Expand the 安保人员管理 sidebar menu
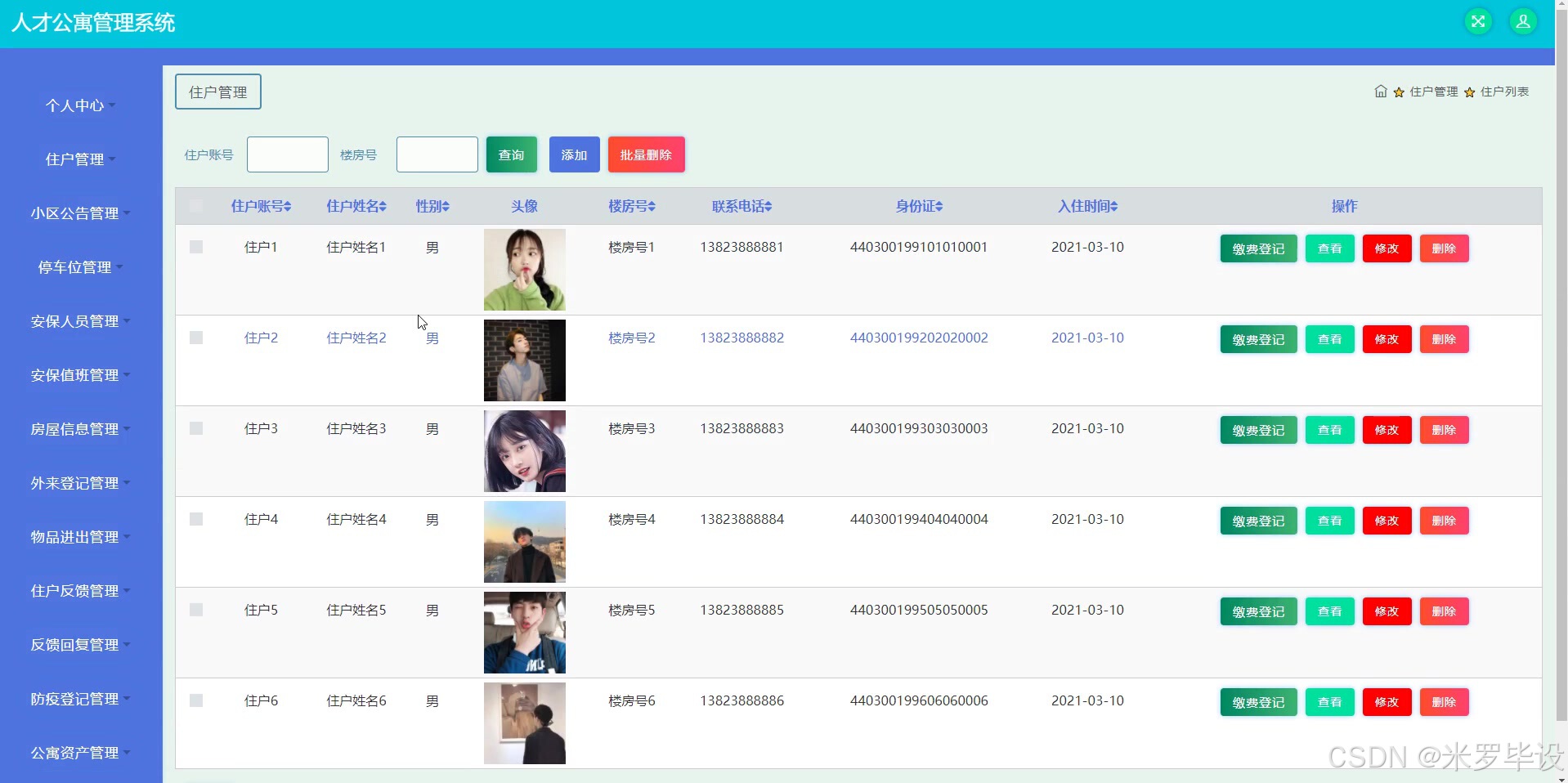The image size is (1568, 783). click(80, 321)
